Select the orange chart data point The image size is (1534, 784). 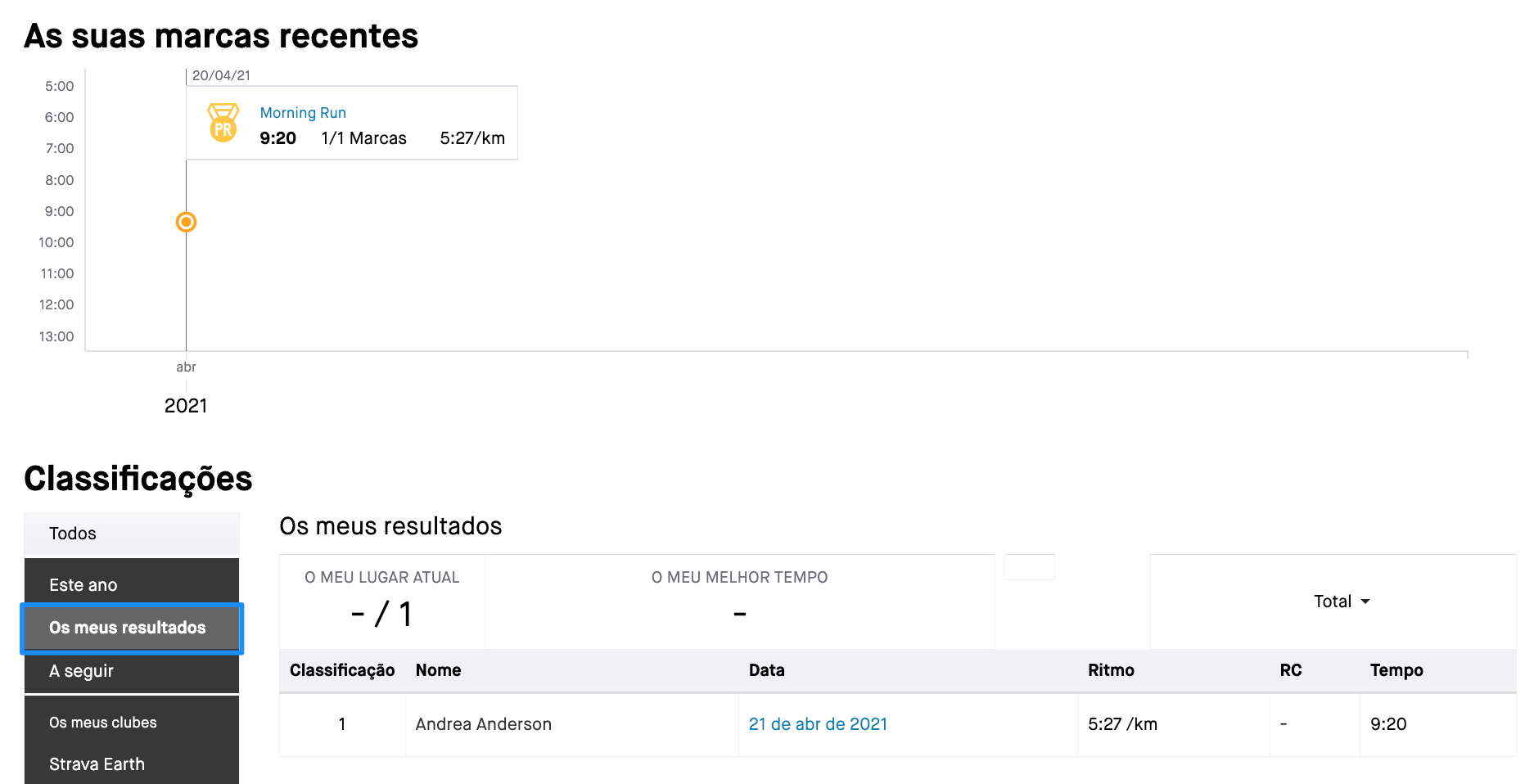tap(187, 222)
